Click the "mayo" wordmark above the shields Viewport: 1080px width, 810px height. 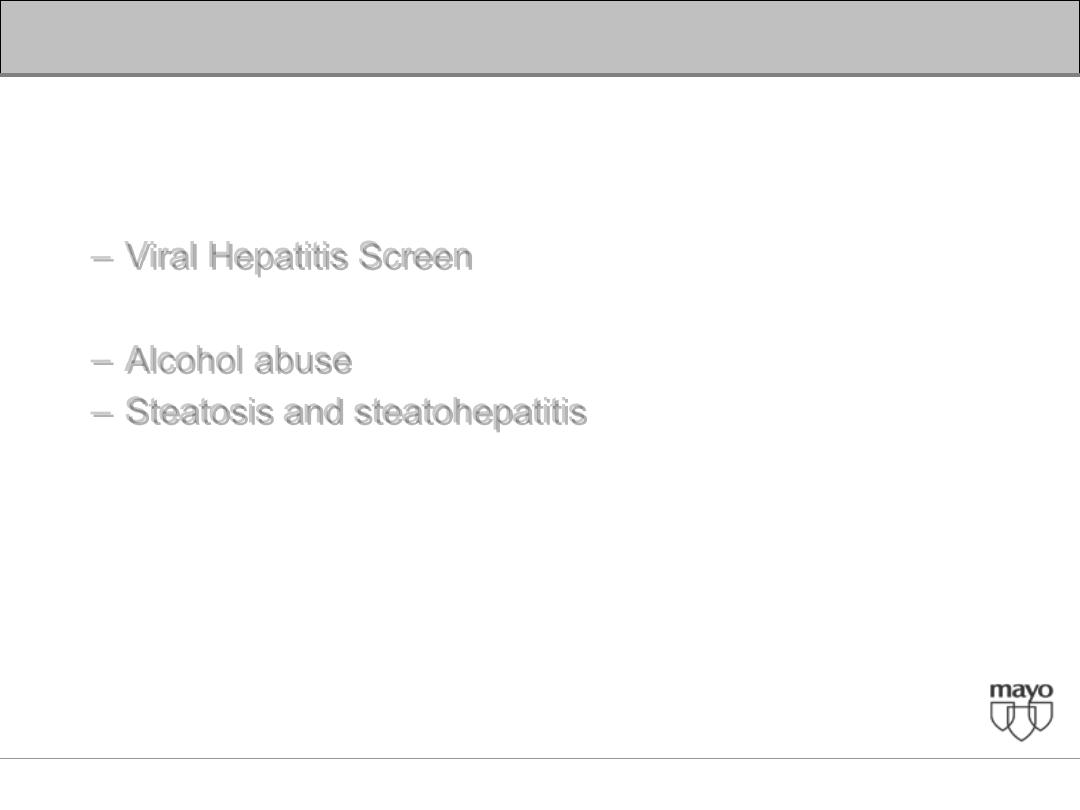1021,691
